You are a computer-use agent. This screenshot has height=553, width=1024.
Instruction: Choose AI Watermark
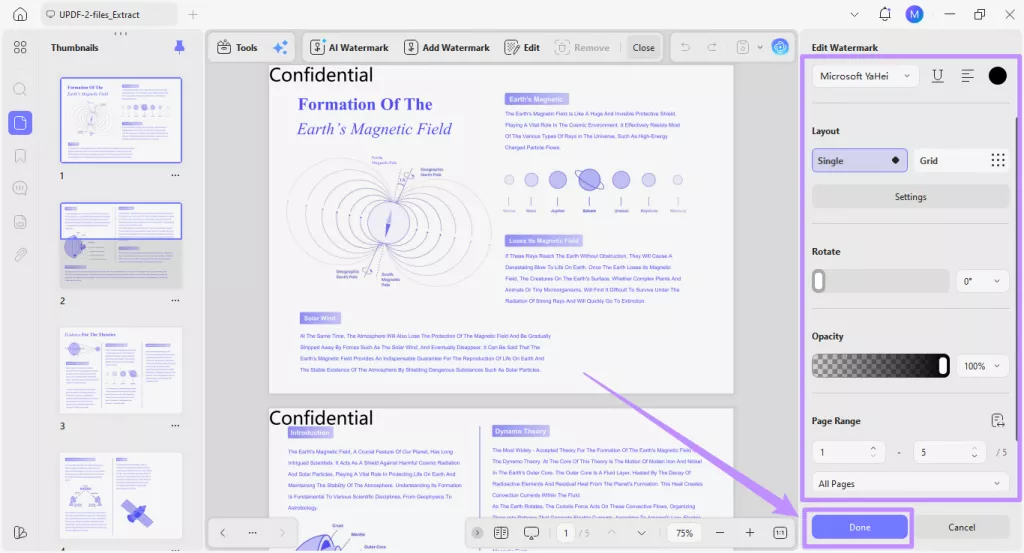pyautogui.click(x=349, y=47)
